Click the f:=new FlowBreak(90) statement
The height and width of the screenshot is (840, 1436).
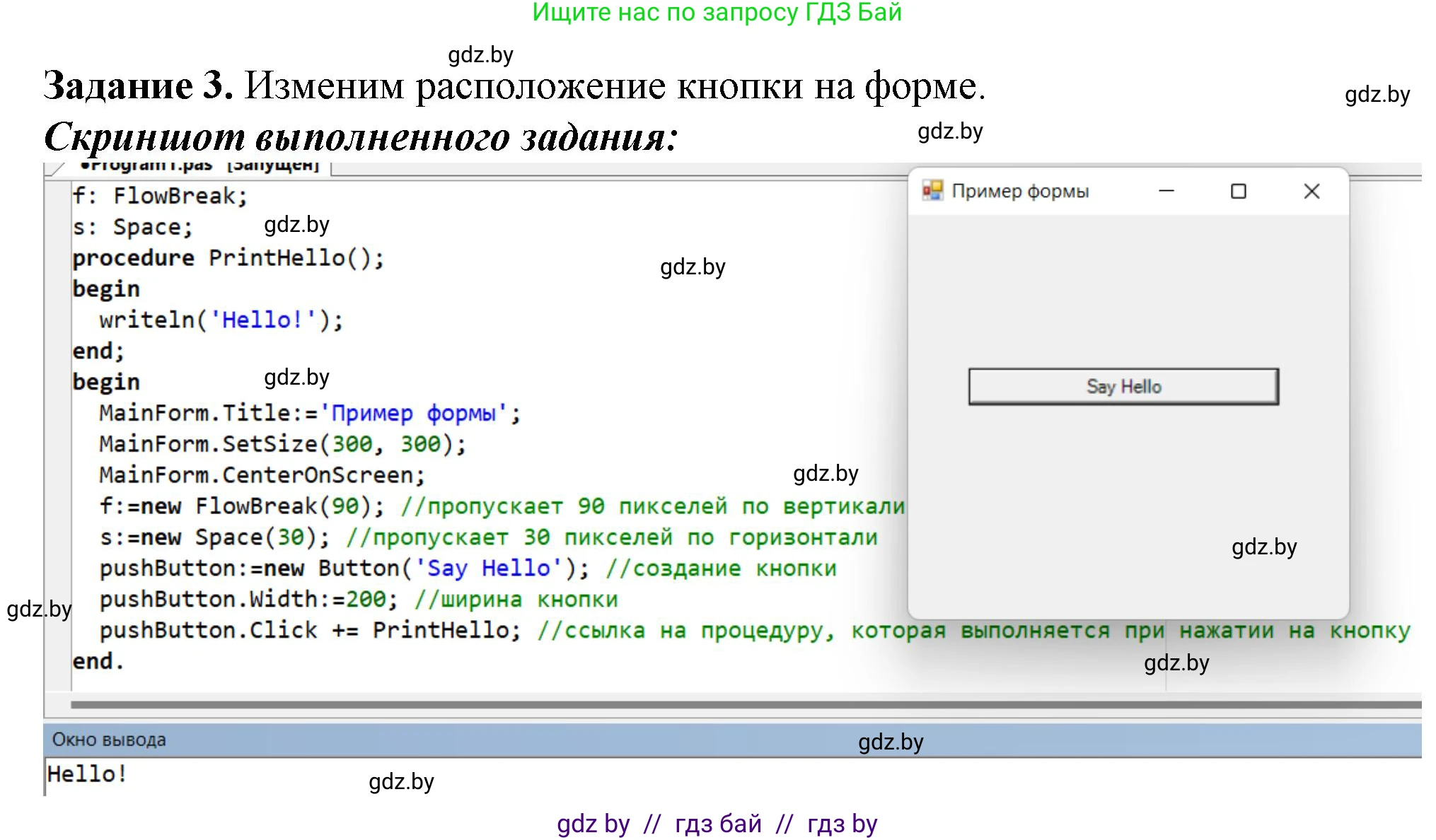(242, 506)
